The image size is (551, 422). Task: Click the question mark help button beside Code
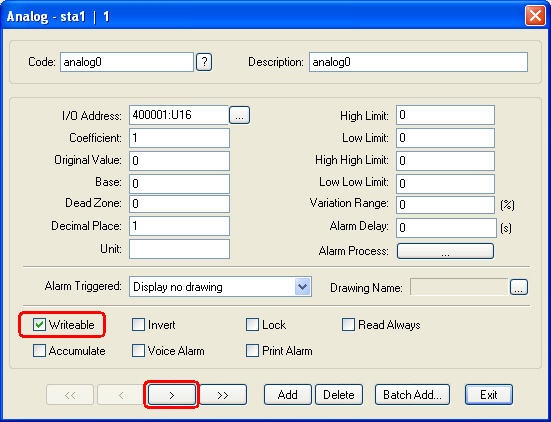click(204, 62)
